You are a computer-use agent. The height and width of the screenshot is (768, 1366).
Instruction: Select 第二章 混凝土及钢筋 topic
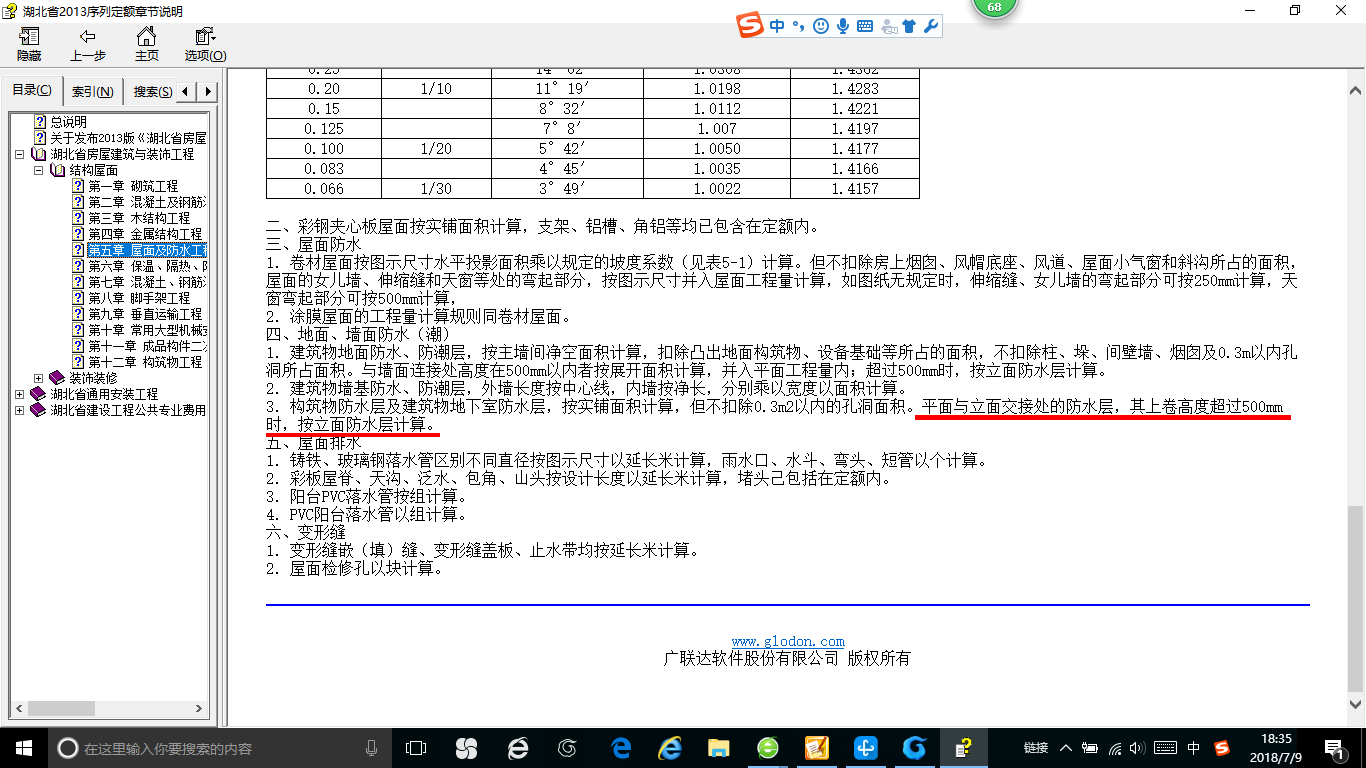tap(147, 202)
